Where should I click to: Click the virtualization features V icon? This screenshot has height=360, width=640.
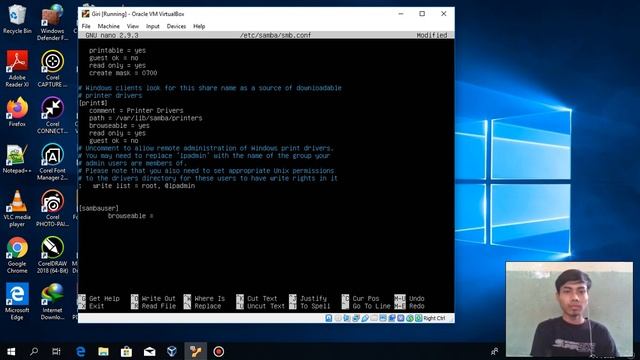400,318
